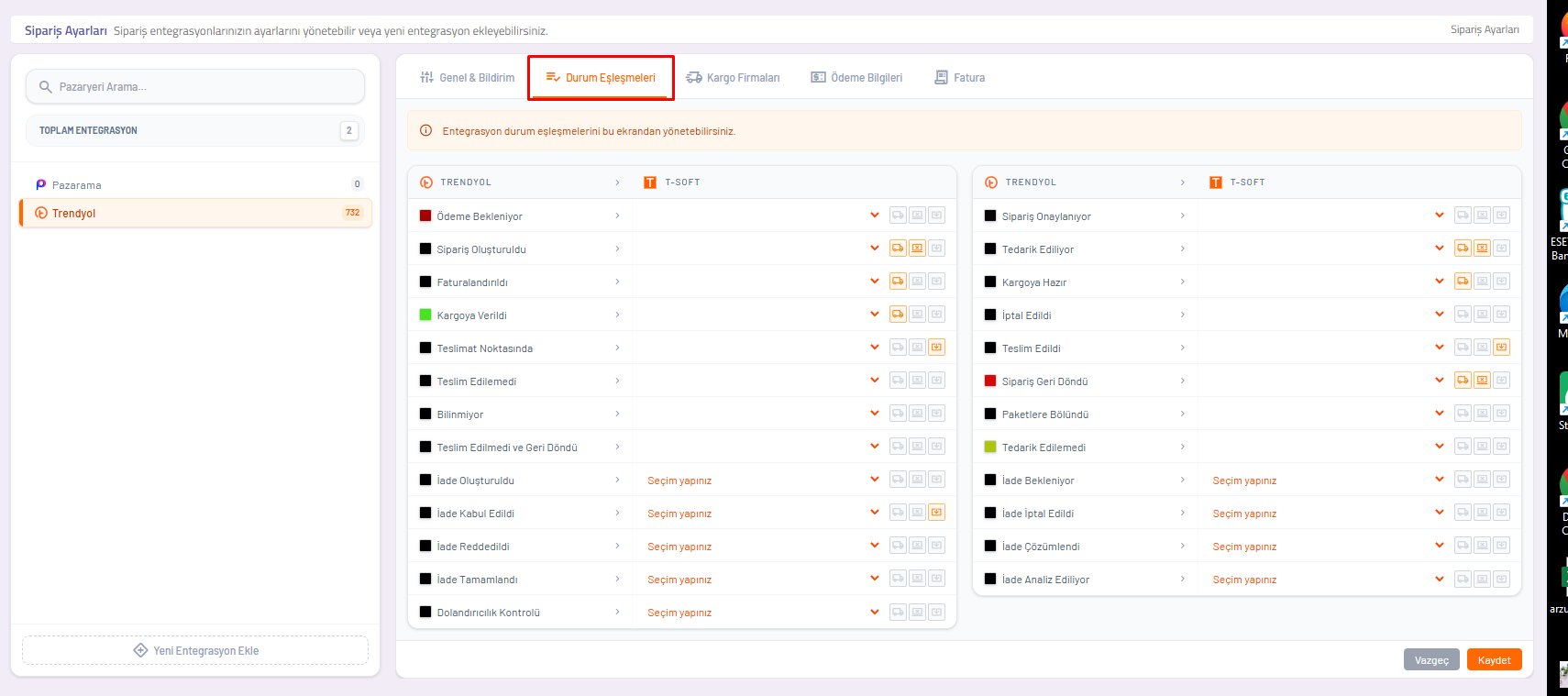Click Yeni Entegrasyon Ekle
This screenshot has width=1568, height=696.
click(195, 650)
